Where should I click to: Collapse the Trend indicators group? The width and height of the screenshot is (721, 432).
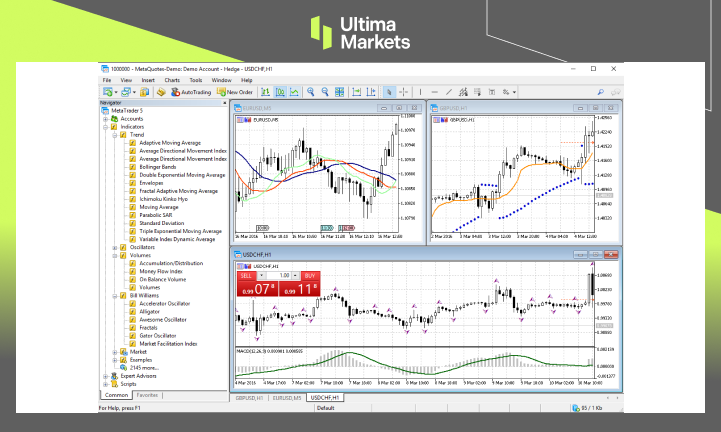(x=114, y=135)
